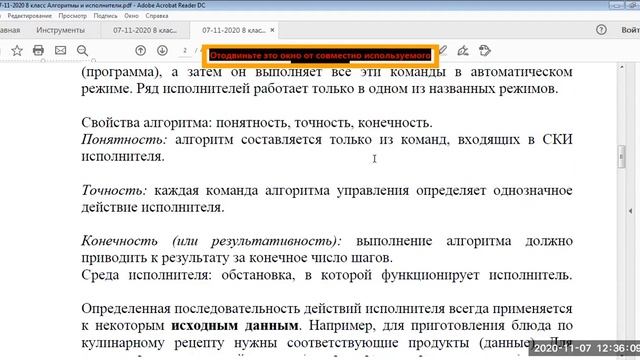
Task: Switch to the Инструменты tab
Action: tap(60, 30)
